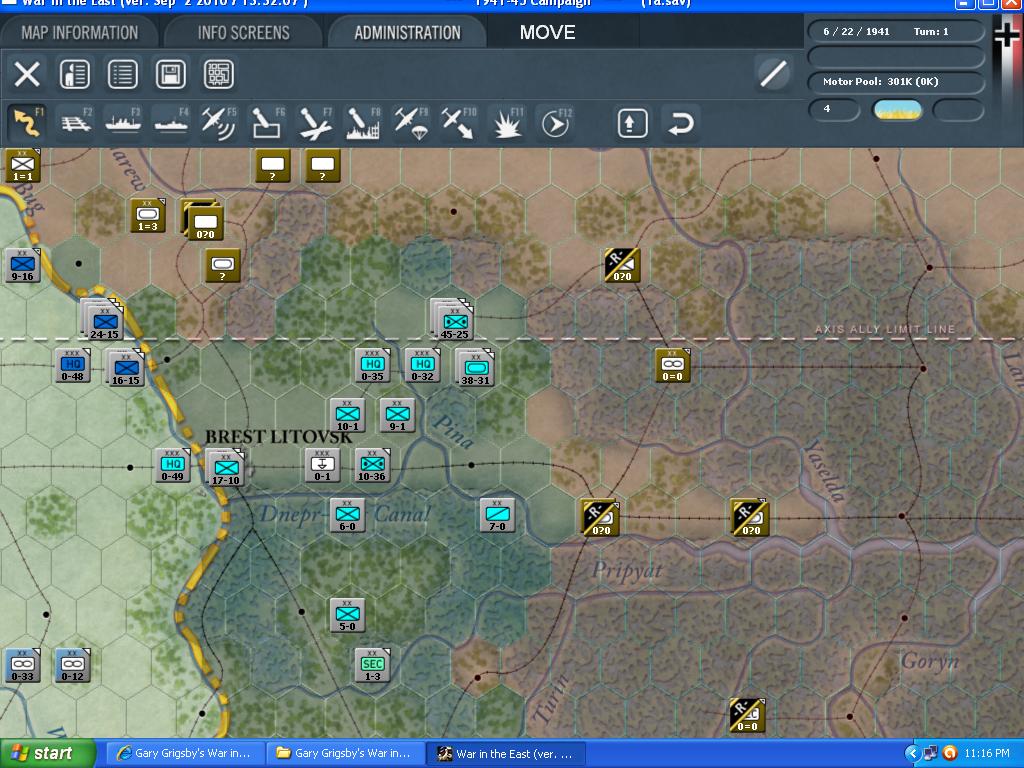The width and height of the screenshot is (1024, 768).
Task: Click the date 6 / 22 / 1941 field
Action: (856, 31)
